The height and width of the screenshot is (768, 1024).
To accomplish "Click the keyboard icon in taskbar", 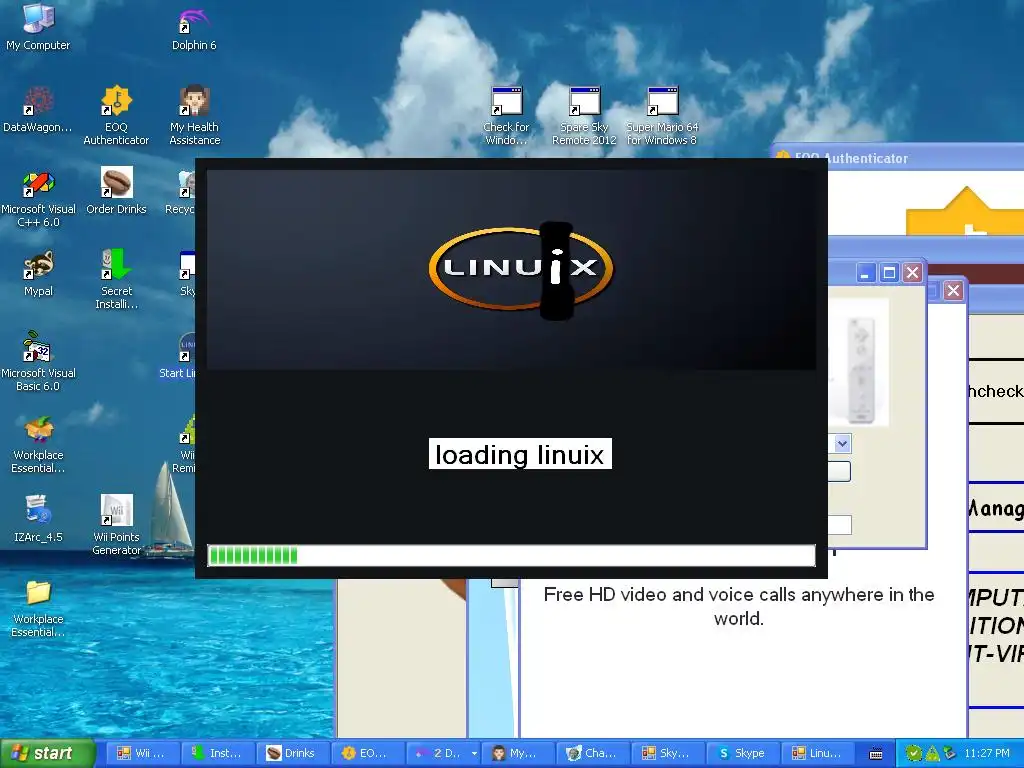I will tap(876, 754).
